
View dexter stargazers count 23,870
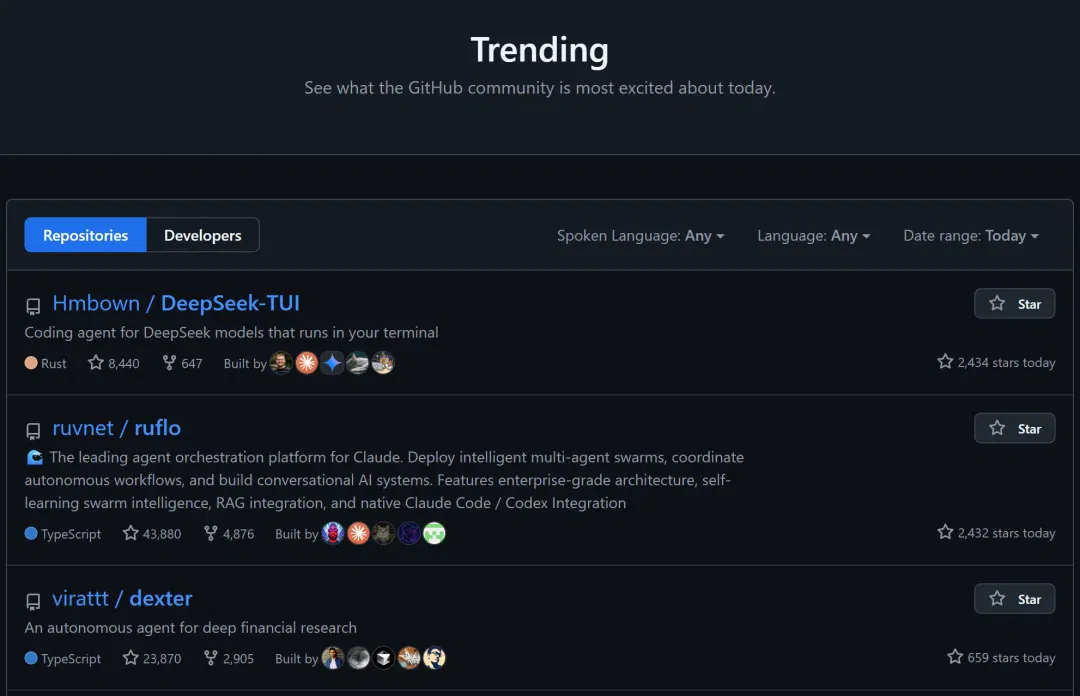click(152, 658)
